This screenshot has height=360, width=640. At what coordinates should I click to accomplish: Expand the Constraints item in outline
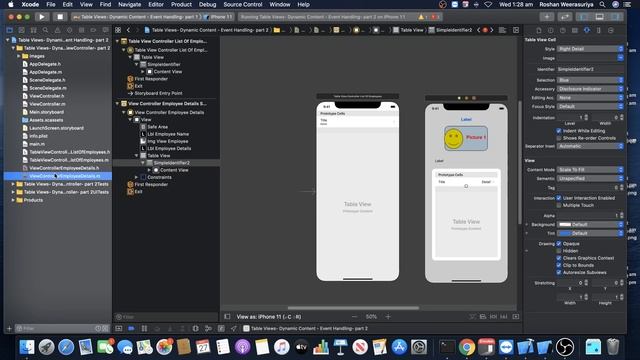[x=136, y=178]
